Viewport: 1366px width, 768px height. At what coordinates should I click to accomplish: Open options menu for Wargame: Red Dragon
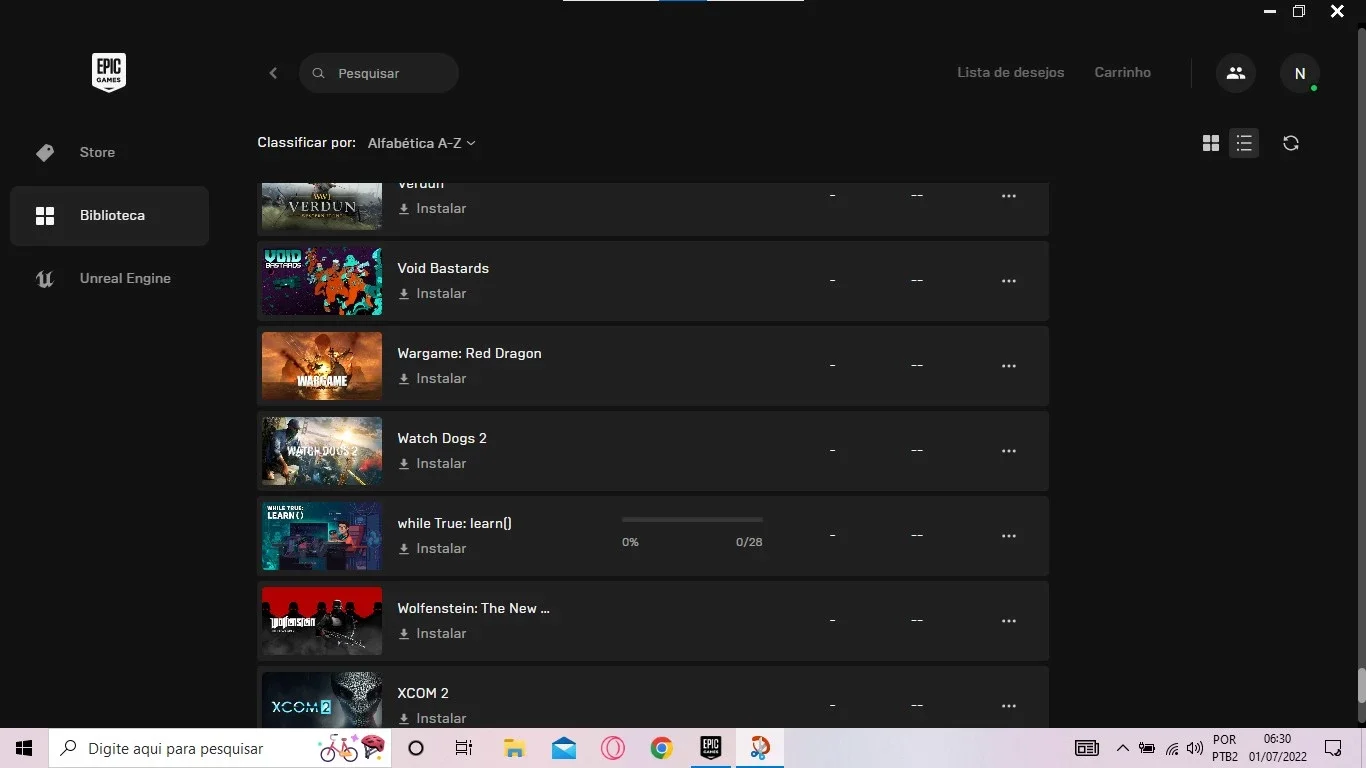(x=1009, y=366)
